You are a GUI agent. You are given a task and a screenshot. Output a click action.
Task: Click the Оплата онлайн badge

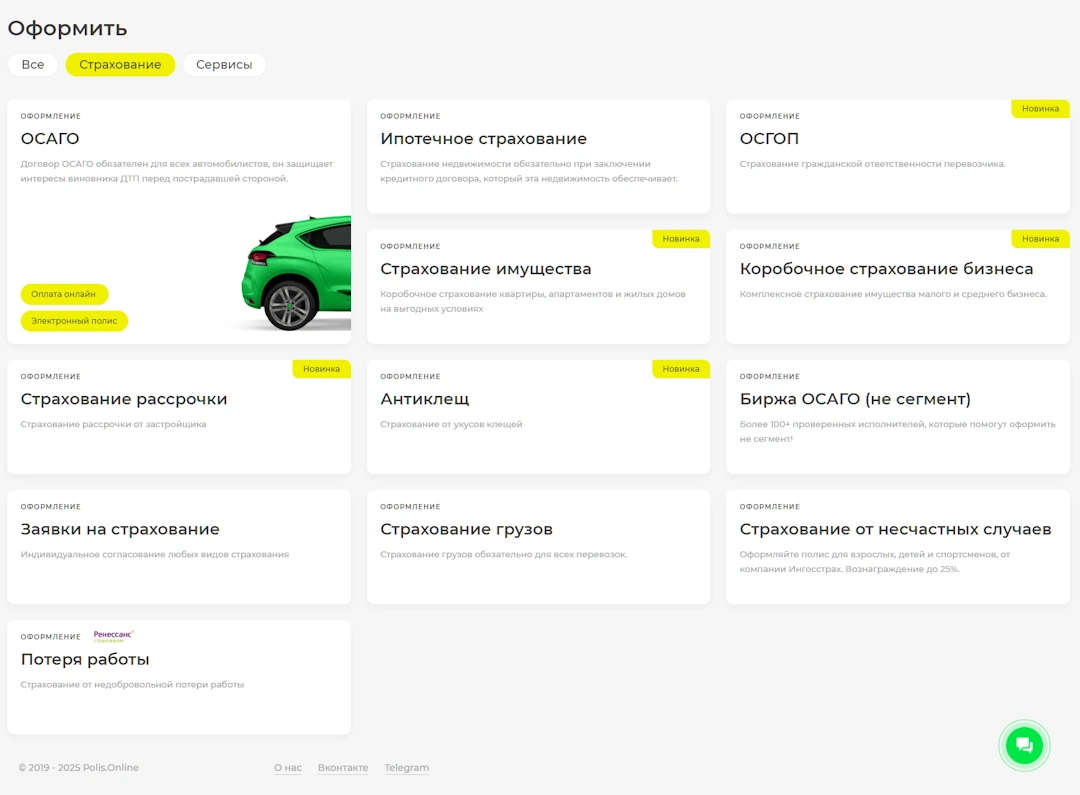click(x=64, y=294)
